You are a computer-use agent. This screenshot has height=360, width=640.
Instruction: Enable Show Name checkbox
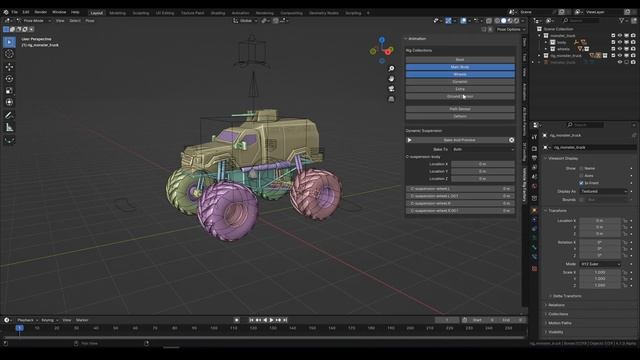click(x=582, y=168)
